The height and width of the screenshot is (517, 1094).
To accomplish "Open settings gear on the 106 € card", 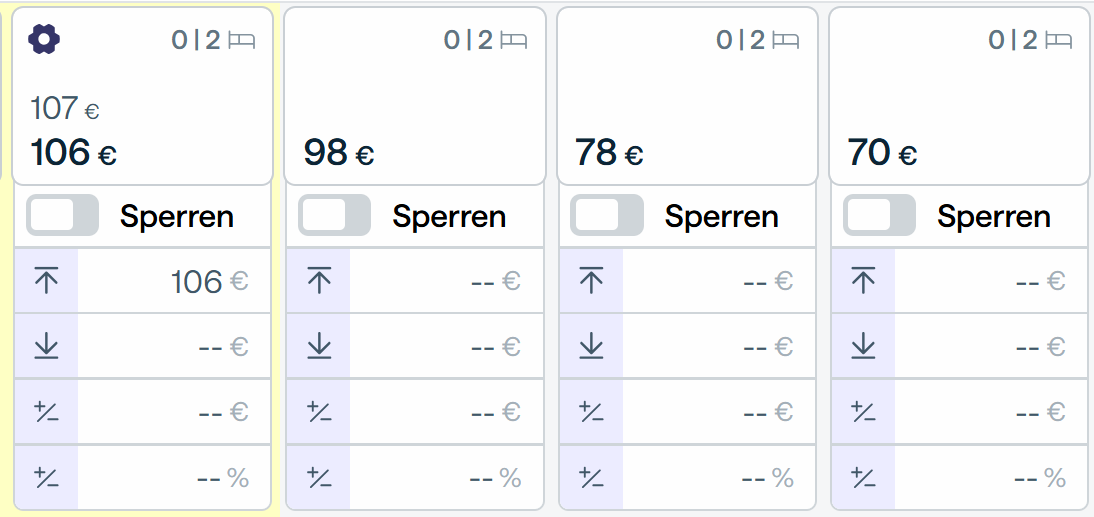I will (x=44, y=39).
